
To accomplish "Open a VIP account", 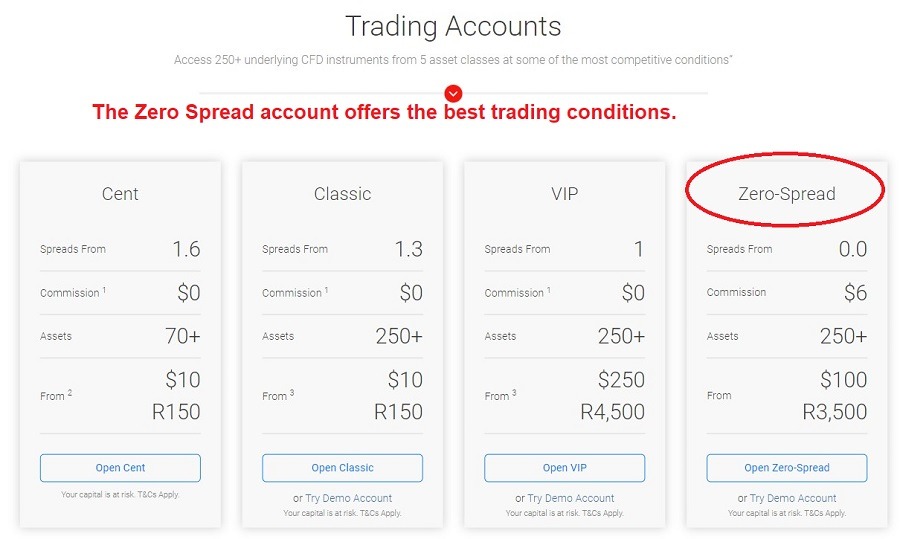I will [564, 468].
